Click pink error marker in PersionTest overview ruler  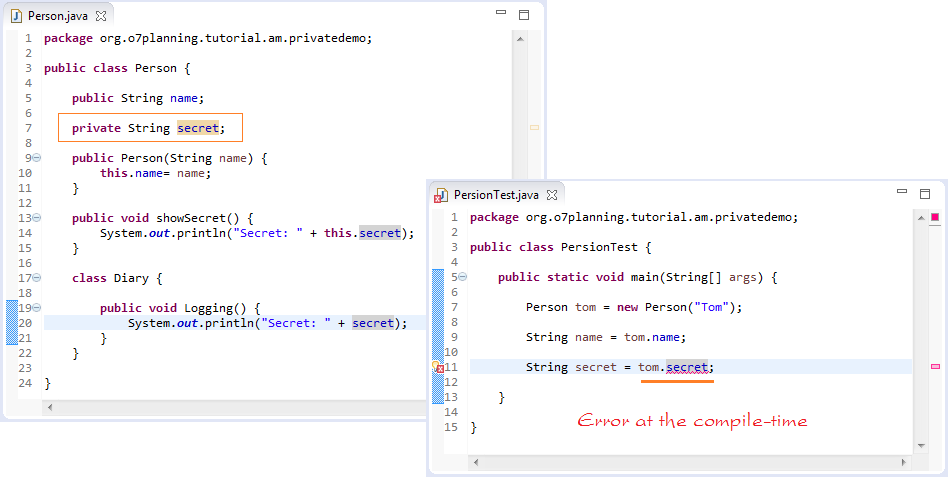935,366
